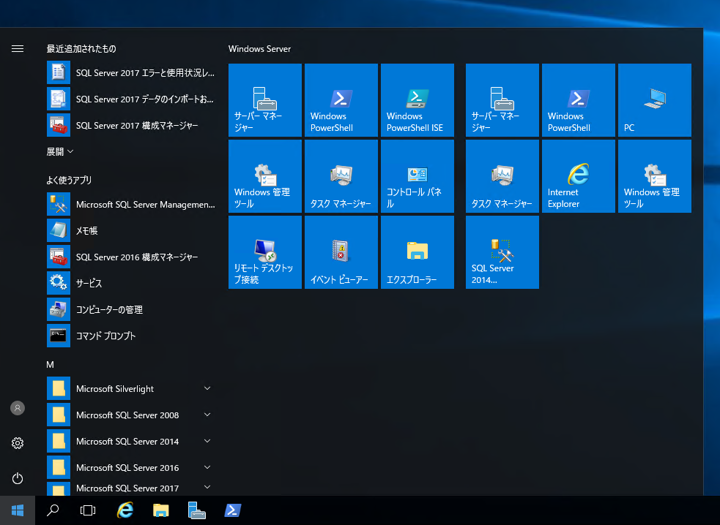The width and height of the screenshot is (720, 525).
Task: Open the hamburger menu in Start
Action: pos(17,49)
